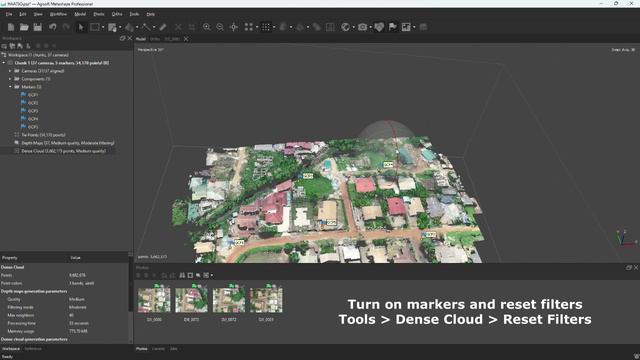Click the New document icon
The image size is (640, 360).
(x=11, y=27)
